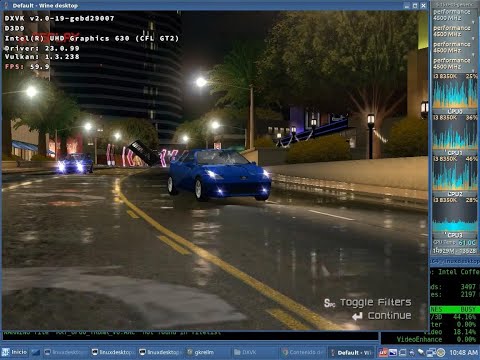
Task: Click the 'FPS: 59.9' overlay text
Action: (27, 67)
